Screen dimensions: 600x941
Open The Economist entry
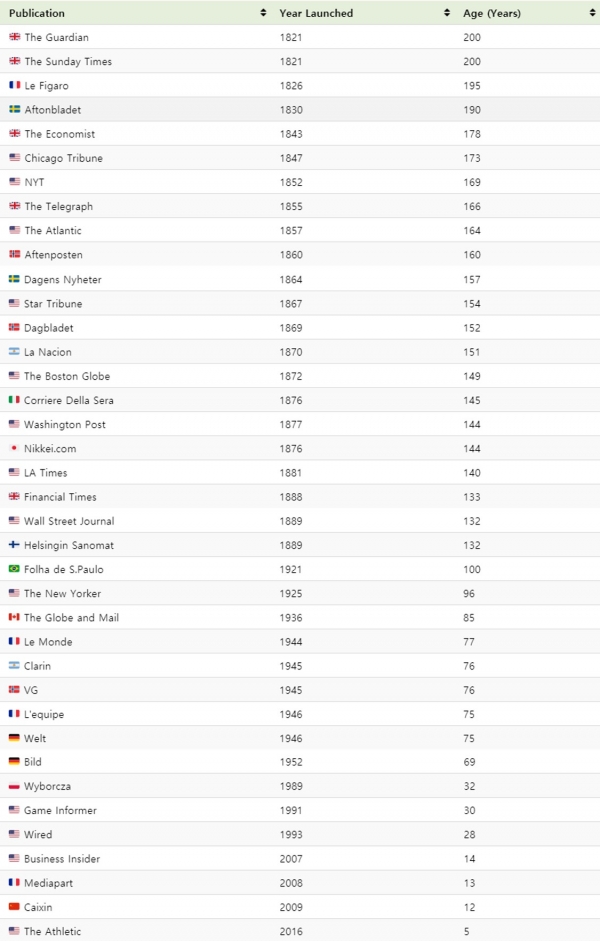coord(59,134)
